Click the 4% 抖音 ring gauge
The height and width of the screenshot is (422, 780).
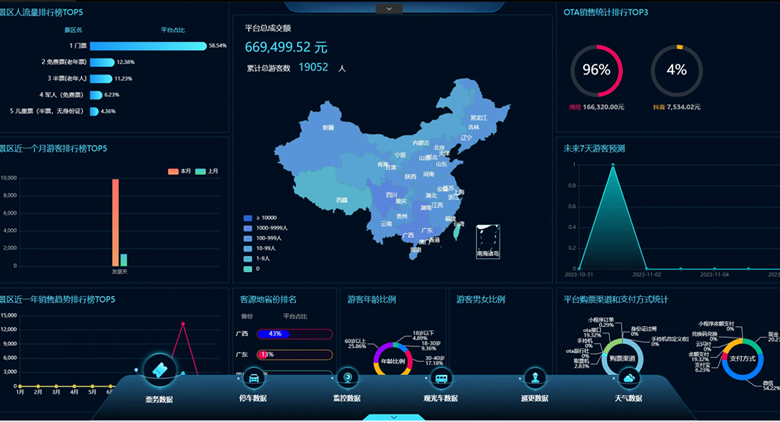click(676, 70)
